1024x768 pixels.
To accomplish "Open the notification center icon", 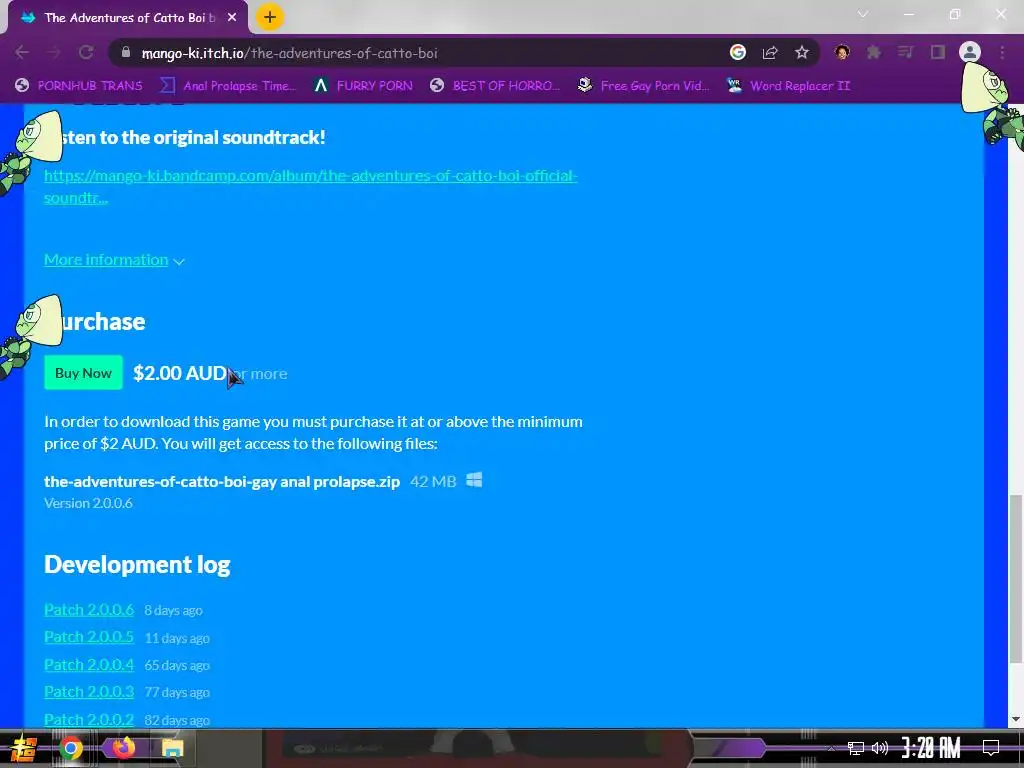I will (991, 748).
